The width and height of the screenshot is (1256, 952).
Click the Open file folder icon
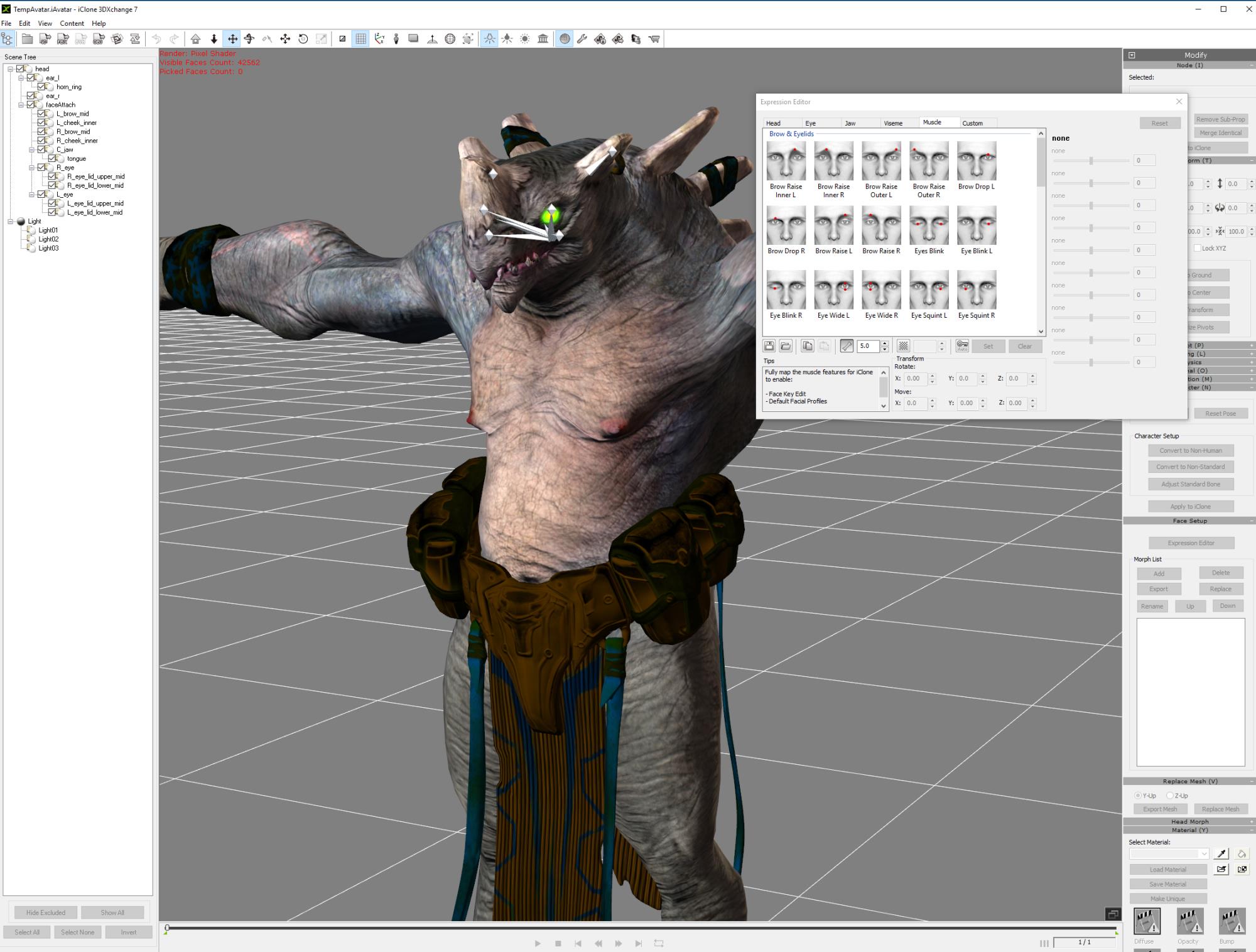pyautogui.click(x=27, y=39)
